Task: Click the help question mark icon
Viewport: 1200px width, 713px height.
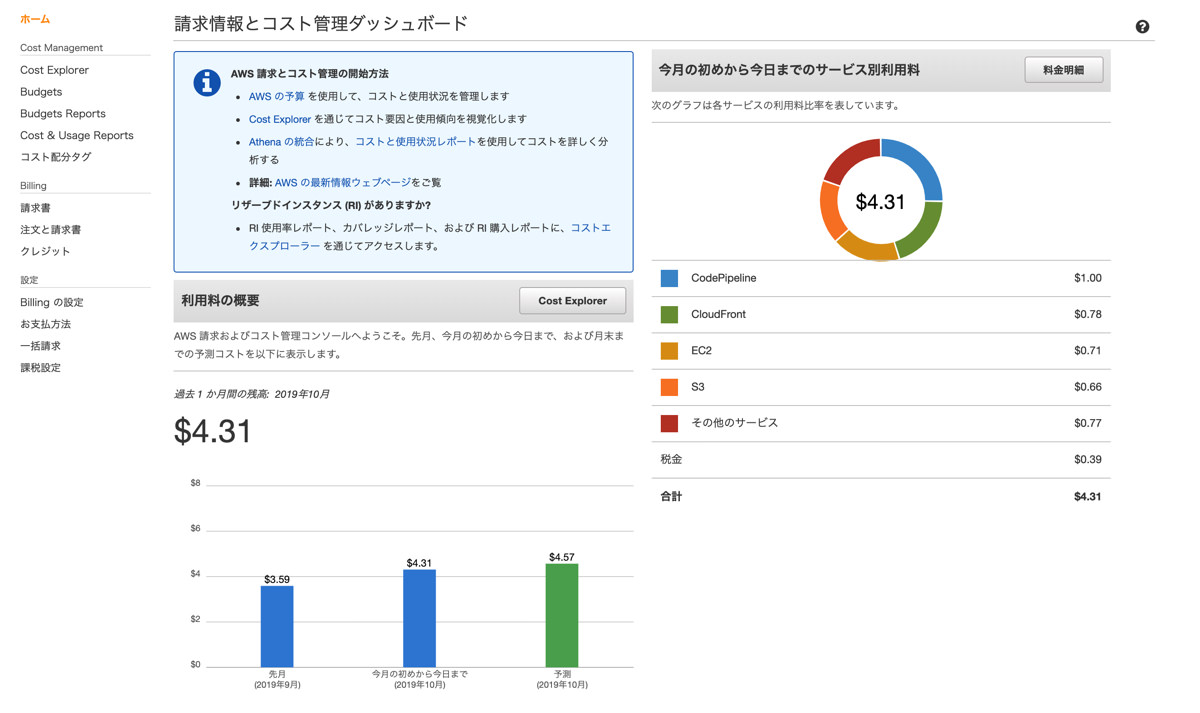Action: [1142, 27]
